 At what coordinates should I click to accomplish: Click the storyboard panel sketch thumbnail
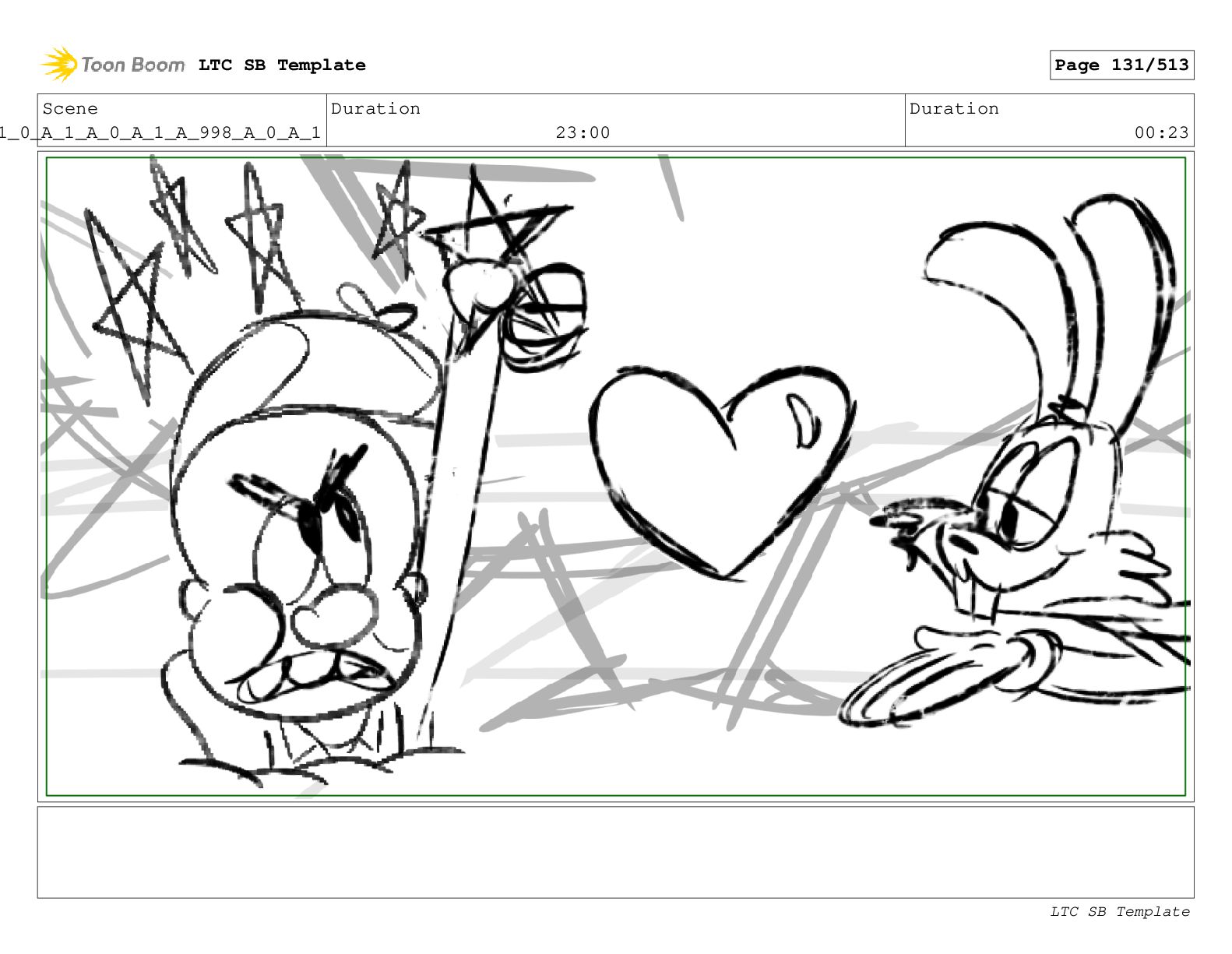pos(615,477)
